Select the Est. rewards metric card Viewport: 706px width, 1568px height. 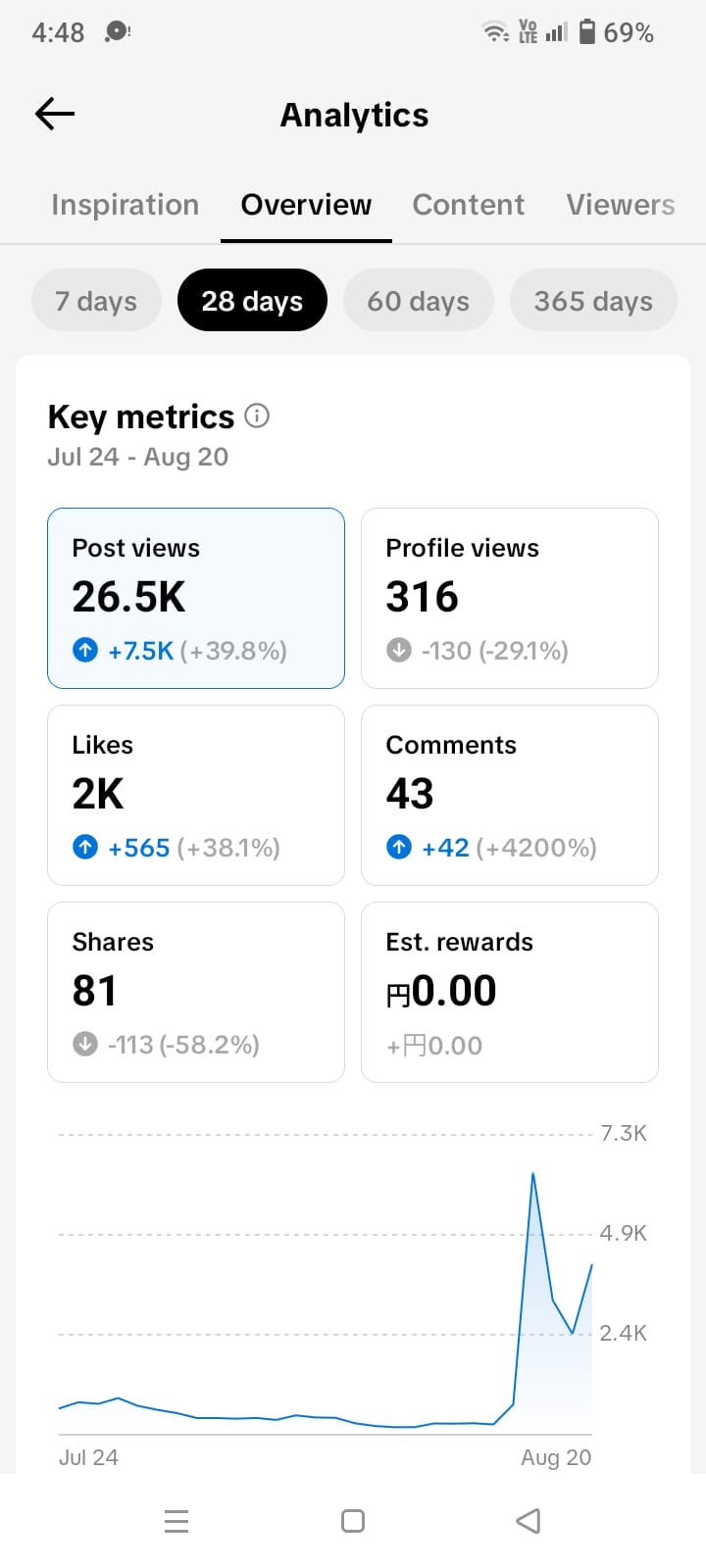510,993
